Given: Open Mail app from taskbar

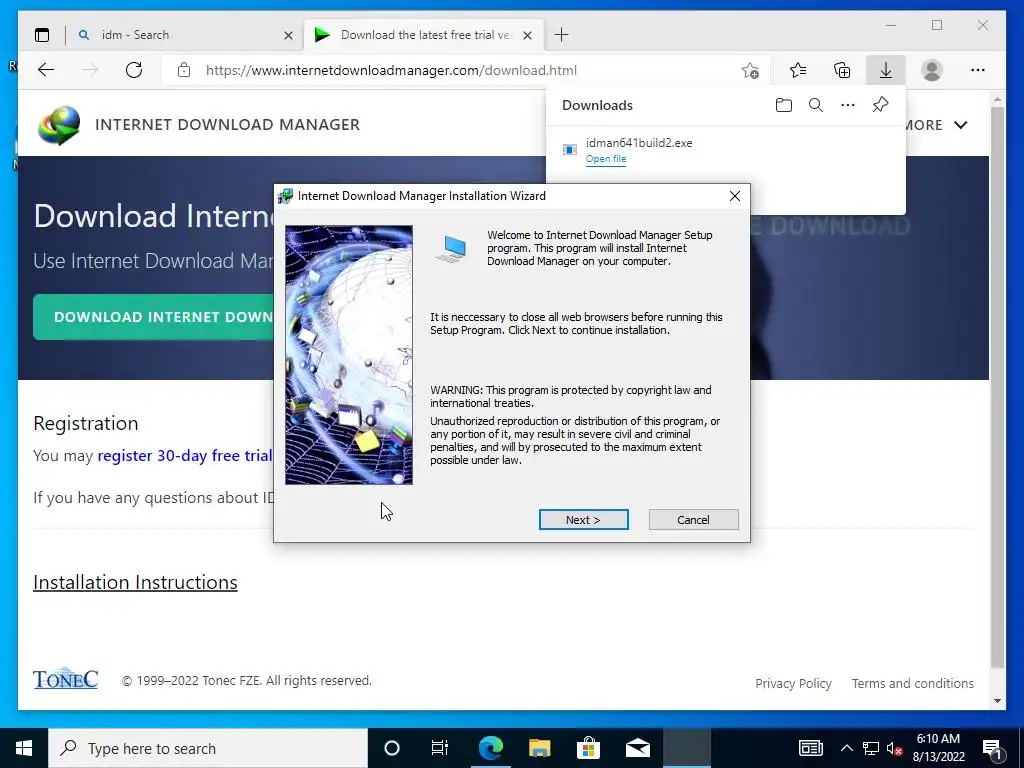Looking at the screenshot, I should point(637,748).
